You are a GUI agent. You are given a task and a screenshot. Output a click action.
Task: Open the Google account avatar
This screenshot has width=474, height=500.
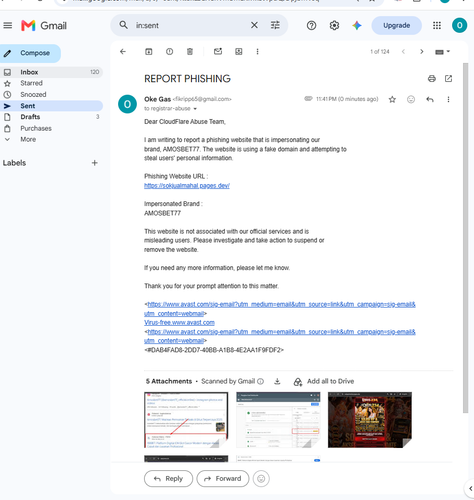click(459, 25)
